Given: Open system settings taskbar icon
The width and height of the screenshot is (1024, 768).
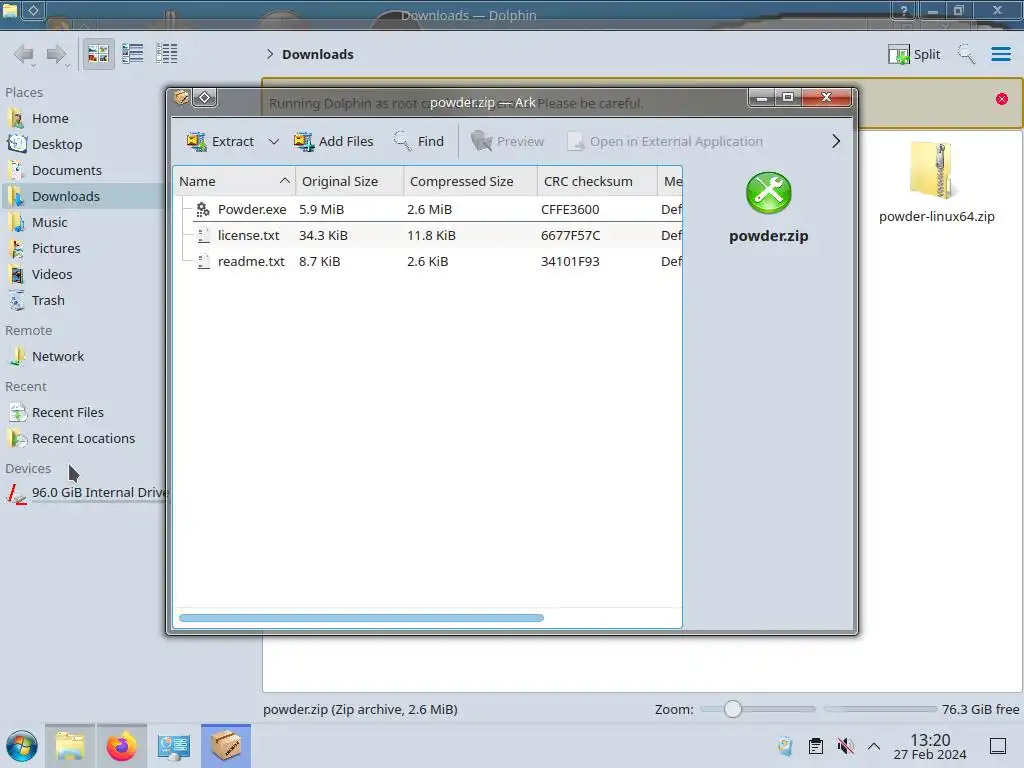Looking at the screenshot, I should coord(174,746).
